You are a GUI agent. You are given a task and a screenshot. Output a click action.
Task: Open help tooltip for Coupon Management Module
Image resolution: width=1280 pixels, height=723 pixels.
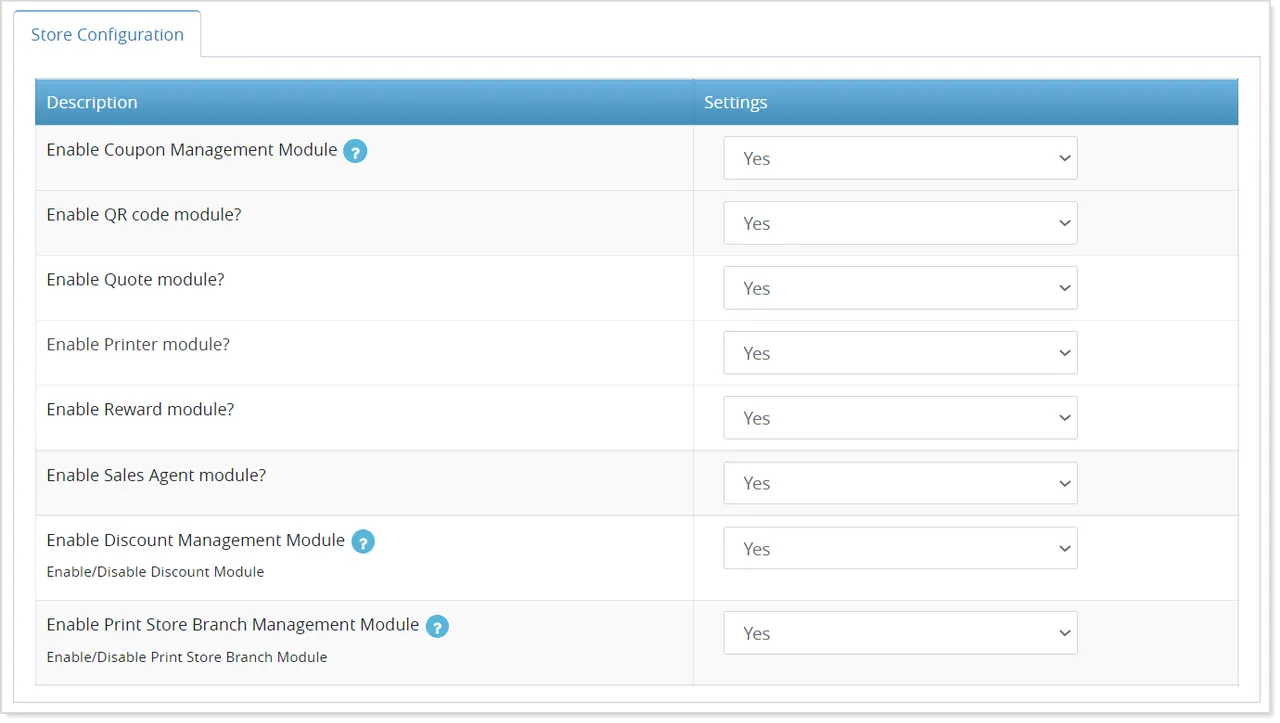click(354, 150)
